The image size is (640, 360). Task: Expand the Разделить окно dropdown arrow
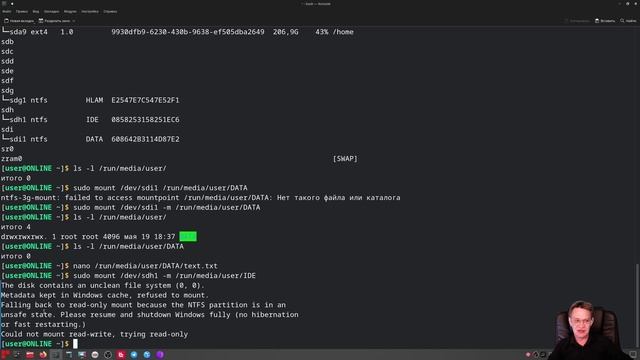point(74,20)
